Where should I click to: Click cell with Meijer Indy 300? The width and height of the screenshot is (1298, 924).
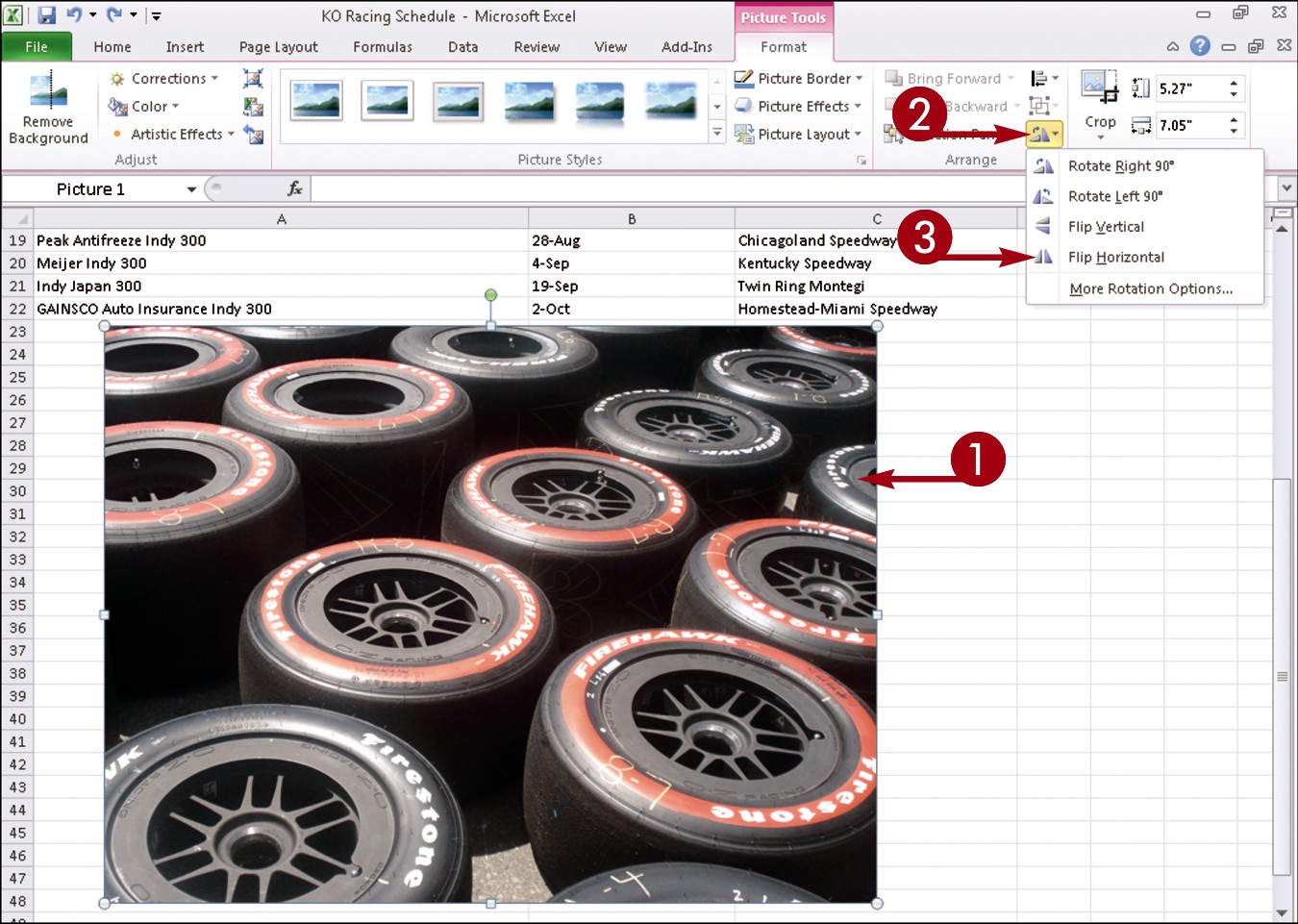point(281,263)
